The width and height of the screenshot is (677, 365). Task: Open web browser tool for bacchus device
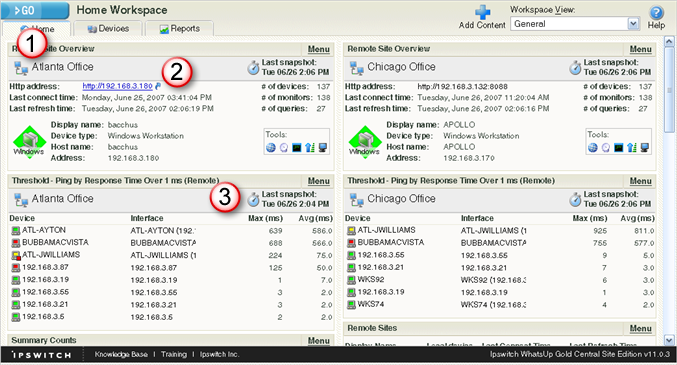pyautogui.click(x=271, y=148)
